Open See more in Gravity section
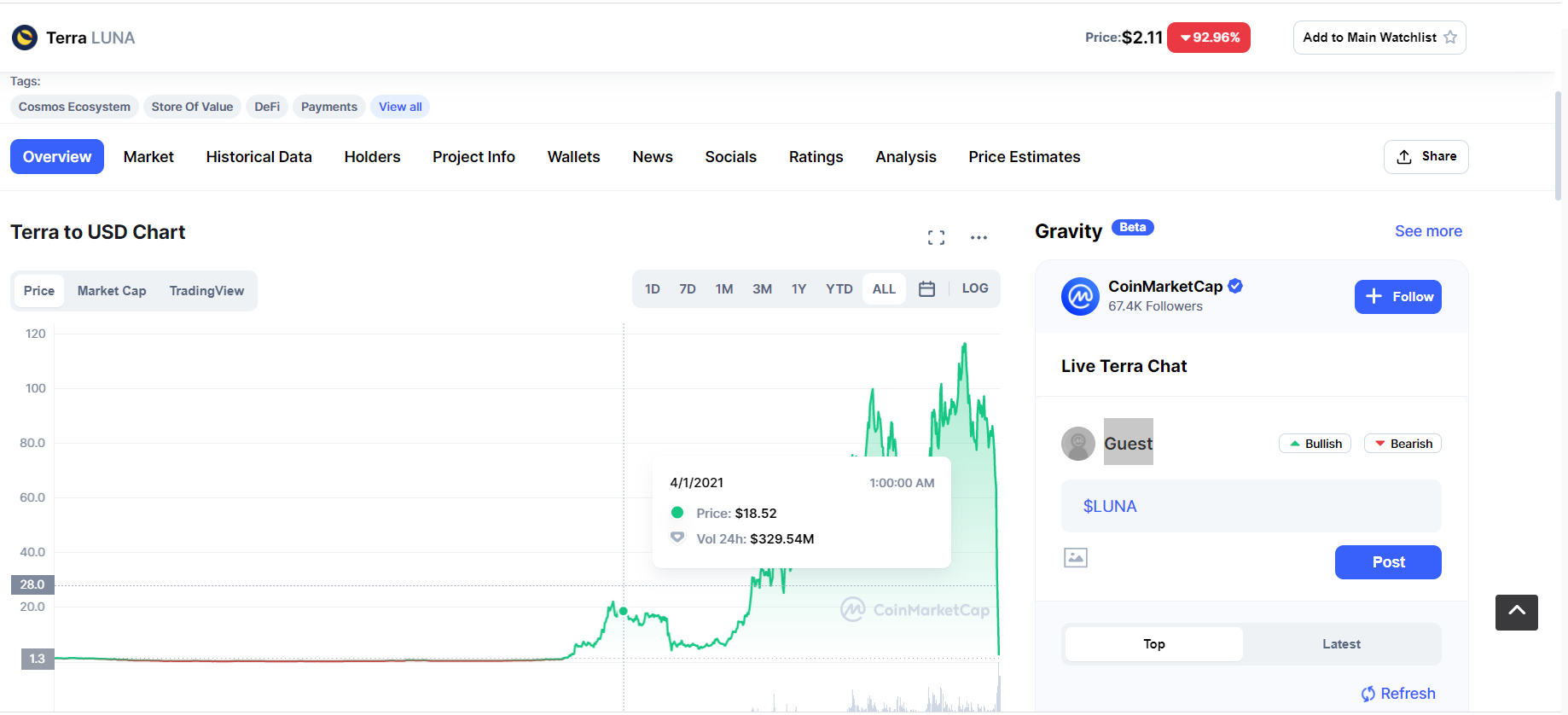 1428,231
